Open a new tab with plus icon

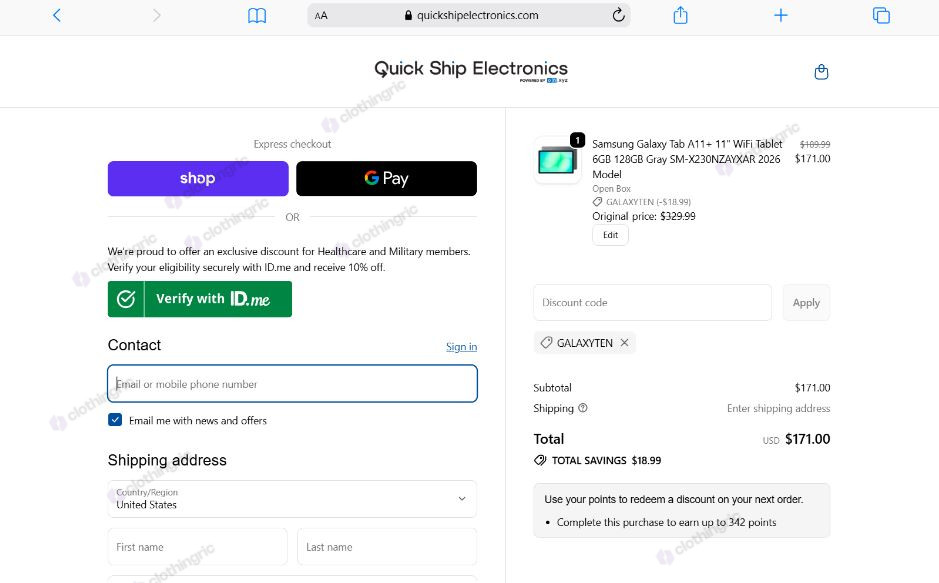coord(780,15)
